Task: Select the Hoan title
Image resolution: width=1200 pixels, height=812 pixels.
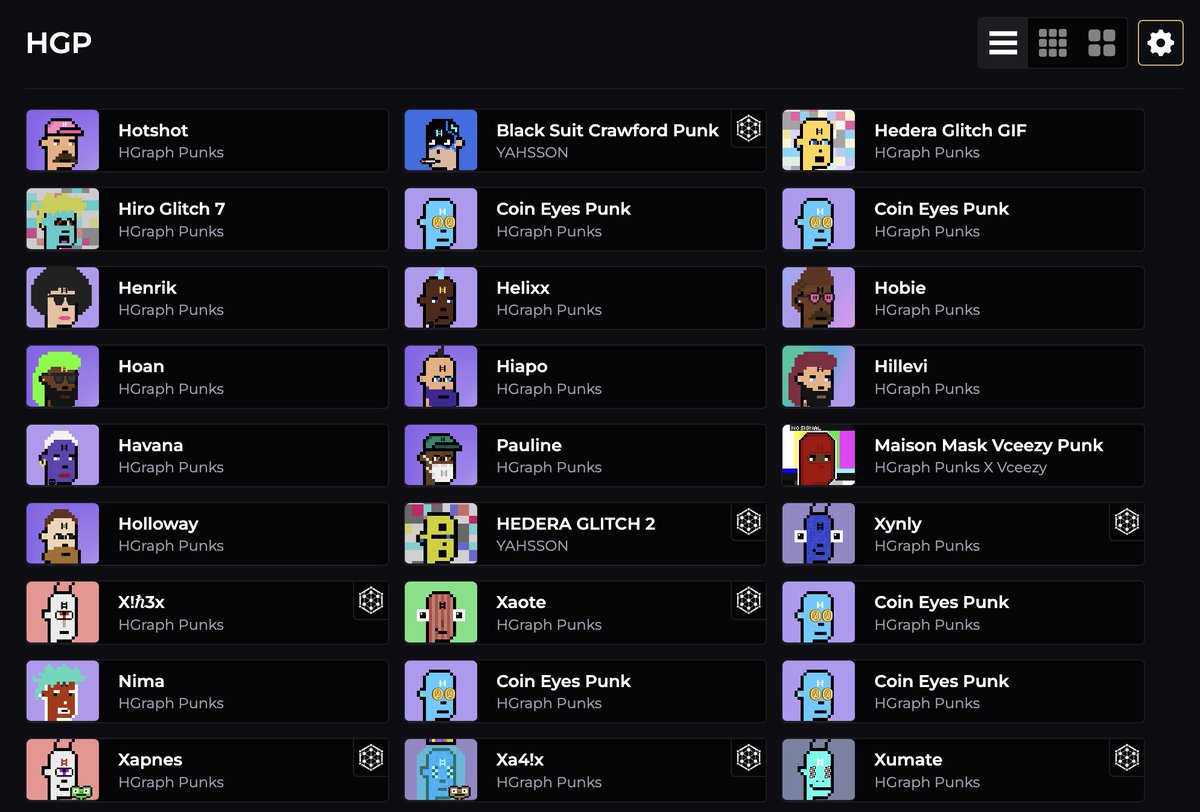Action: tap(141, 367)
